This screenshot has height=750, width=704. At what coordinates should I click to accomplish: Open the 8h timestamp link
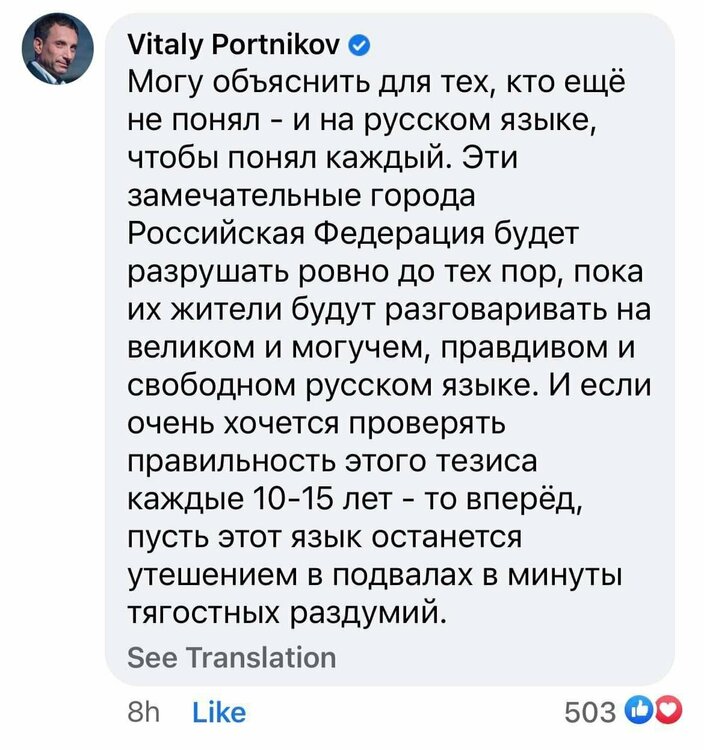[144, 712]
